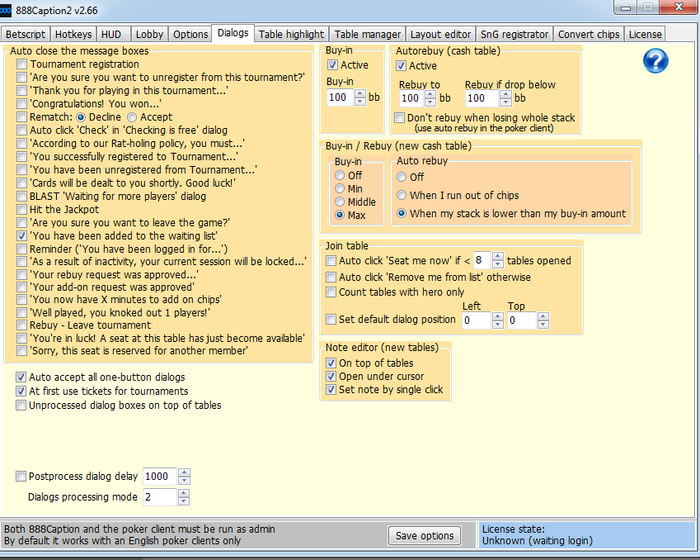The height and width of the screenshot is (560, 700).
Task: Click the Buy-in bb value field
Action: coord(340,97)
